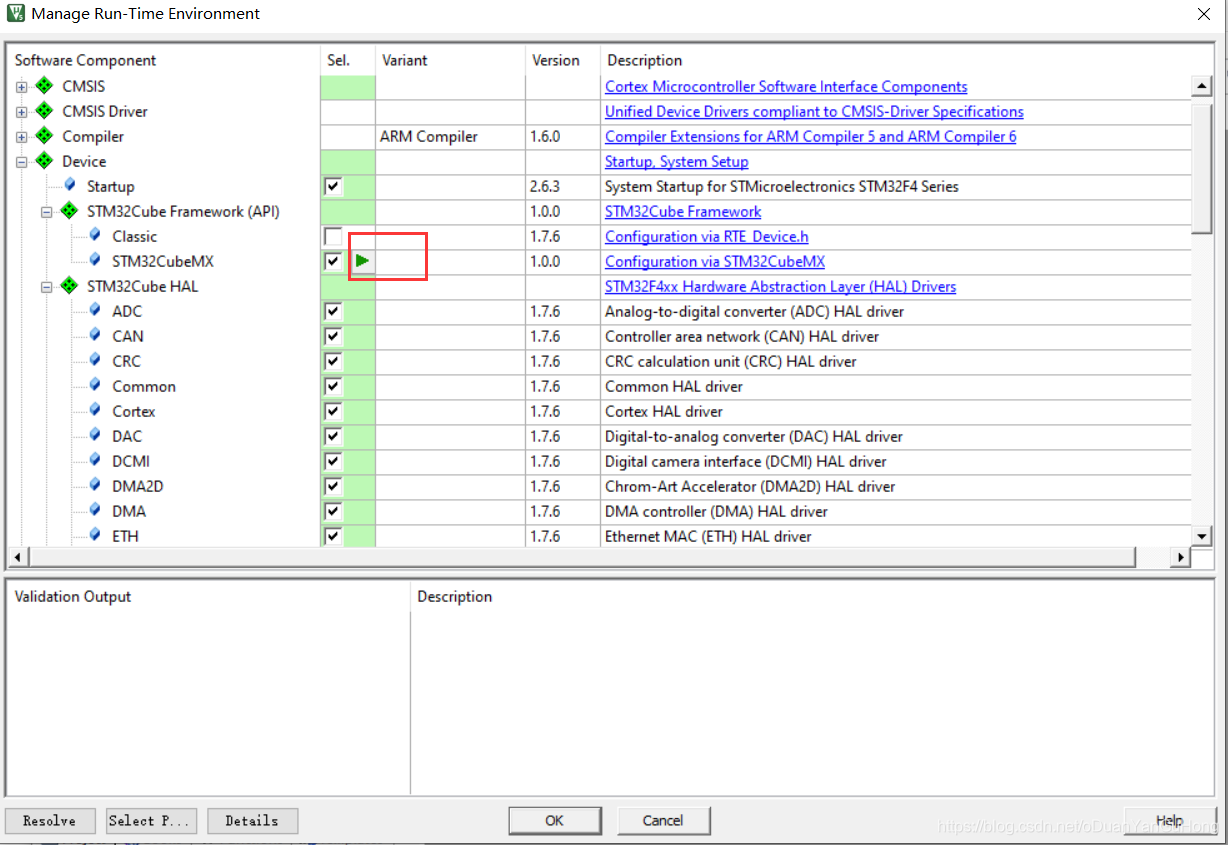Open the Startup, System Setup link

point(676,162)
